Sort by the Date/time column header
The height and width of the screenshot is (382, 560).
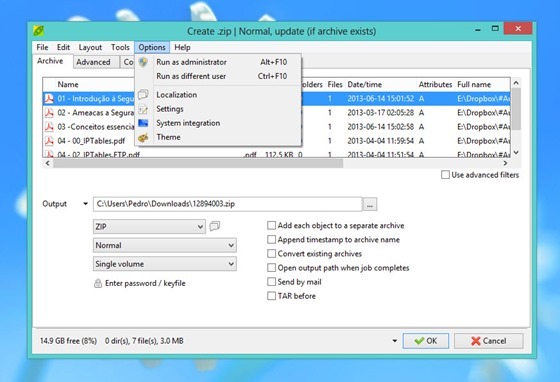point(365,85)
